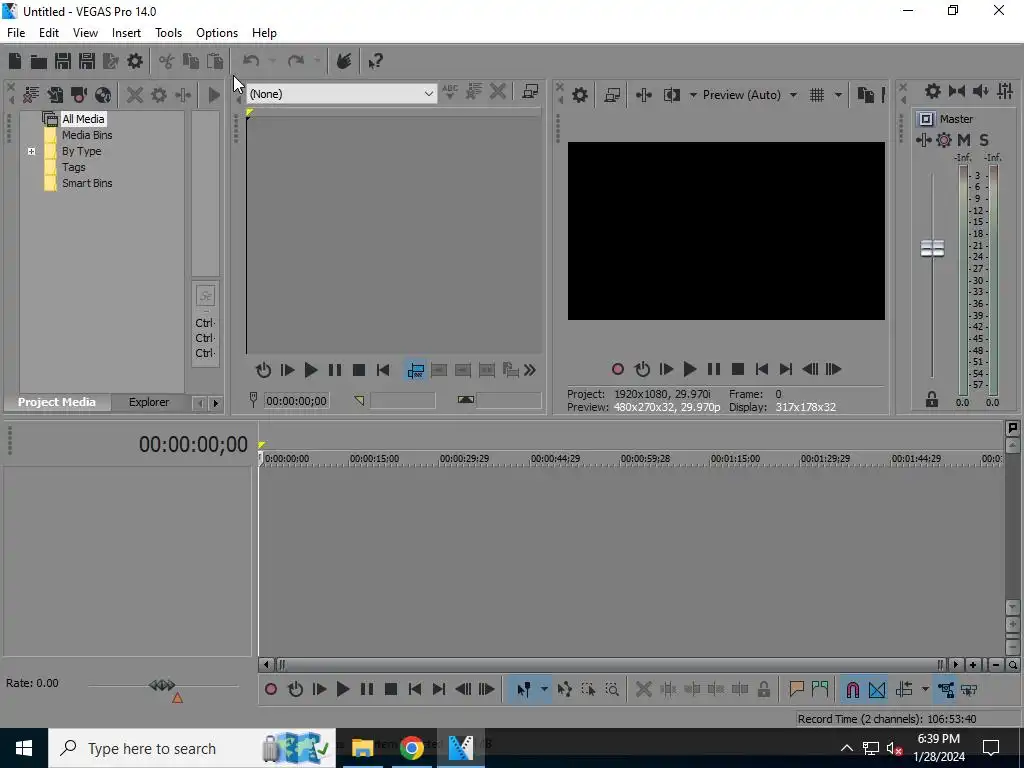Image resolution: width=1024 pixels, height=768 pixels.
Task: Open project properties gear in main toolbar
Action: [x=135, y=61]
